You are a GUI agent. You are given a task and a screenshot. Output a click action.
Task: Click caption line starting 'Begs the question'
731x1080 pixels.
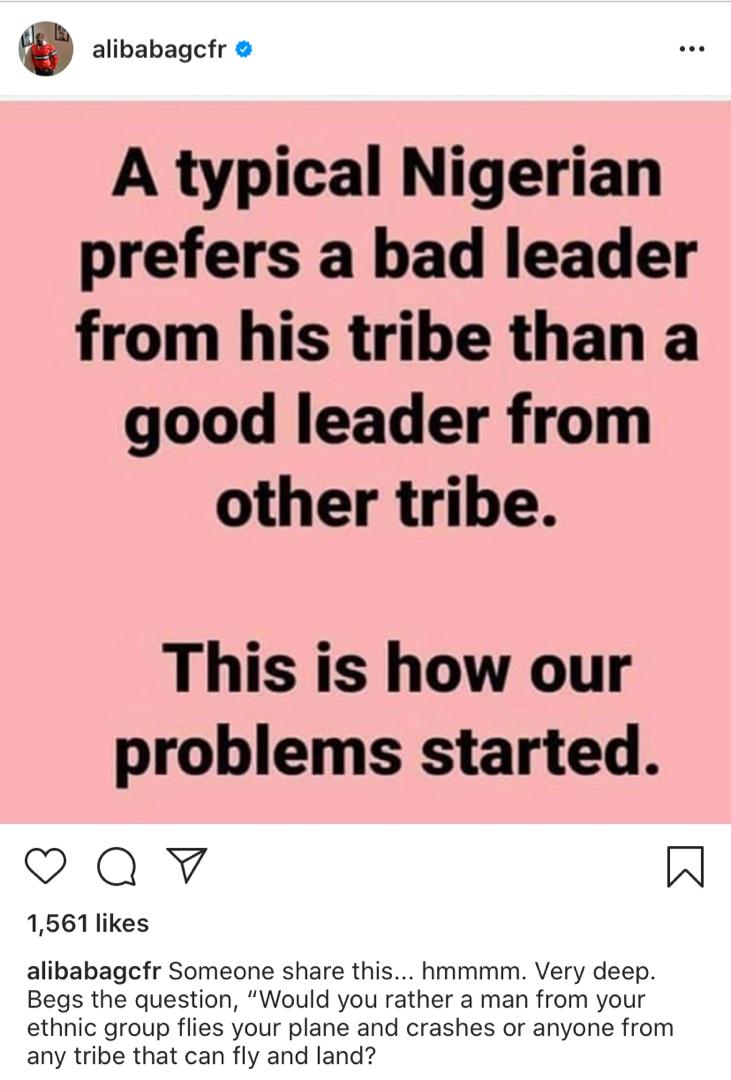tap(336, 1000)
